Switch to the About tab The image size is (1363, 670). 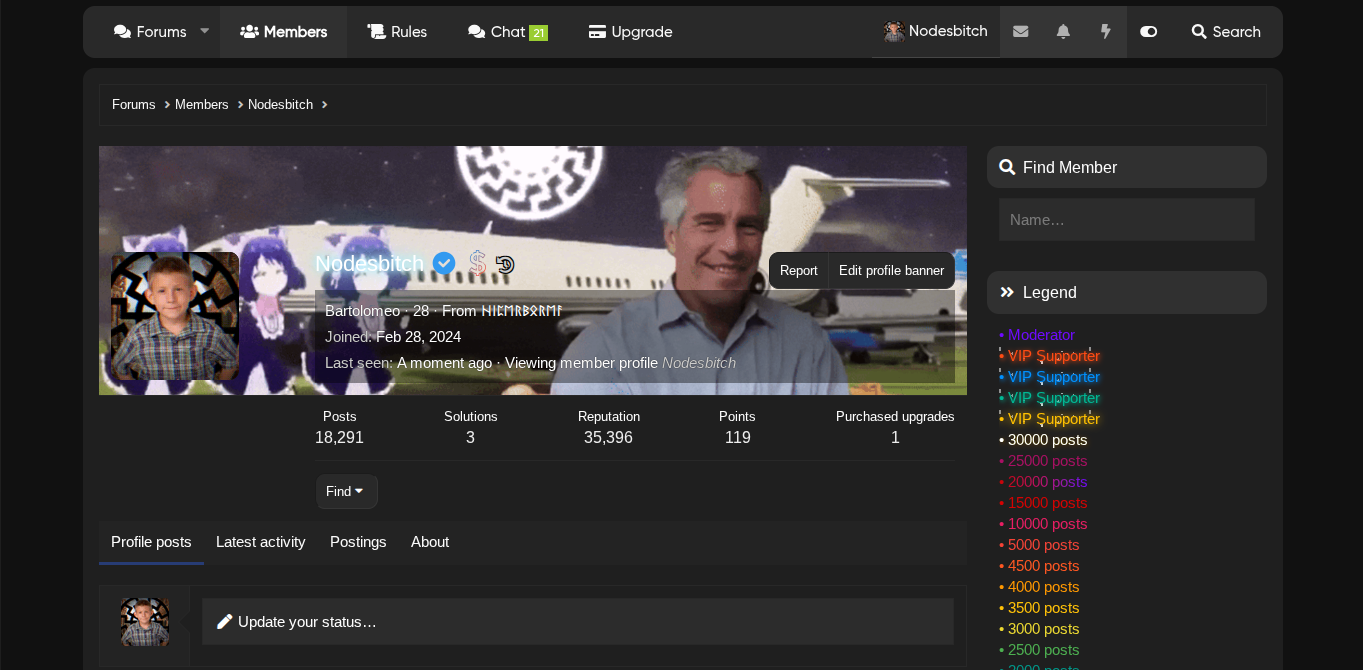coord(430,542)
